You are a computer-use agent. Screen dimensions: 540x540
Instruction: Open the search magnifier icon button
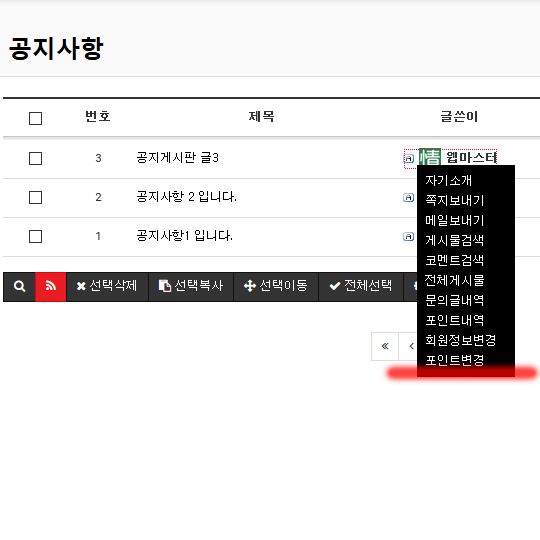coord(19,287)
